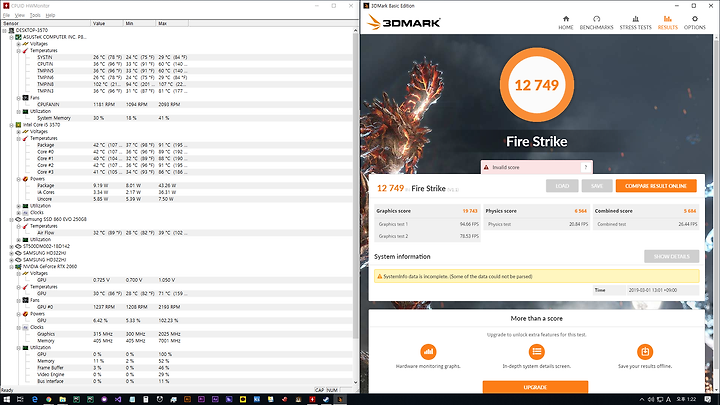This screenshot has height=405, width=720.
Task: Open the Windows Start menu
Action: (6, 399)
